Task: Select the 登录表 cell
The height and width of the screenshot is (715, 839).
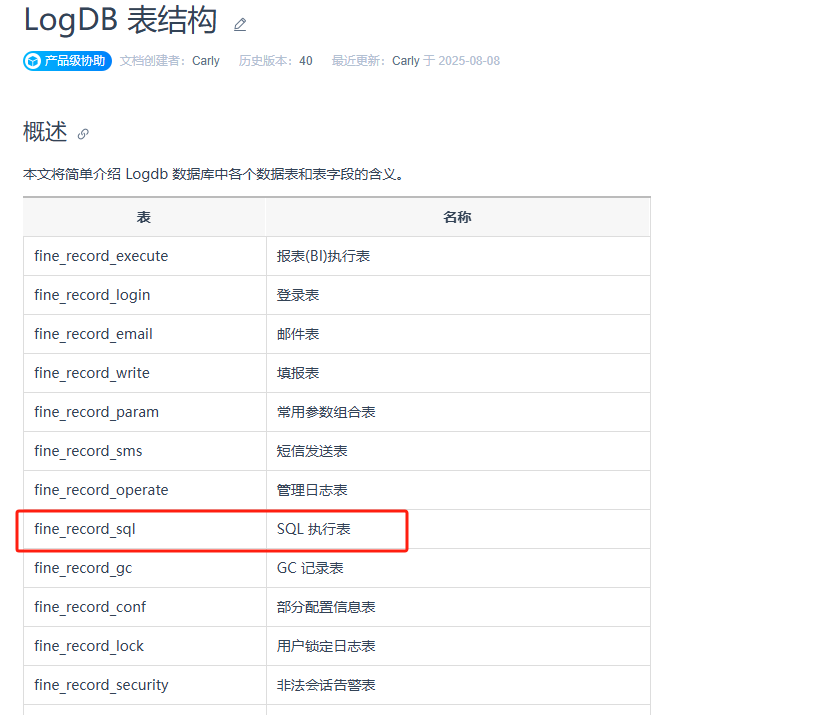Action: tap(458, 295)
